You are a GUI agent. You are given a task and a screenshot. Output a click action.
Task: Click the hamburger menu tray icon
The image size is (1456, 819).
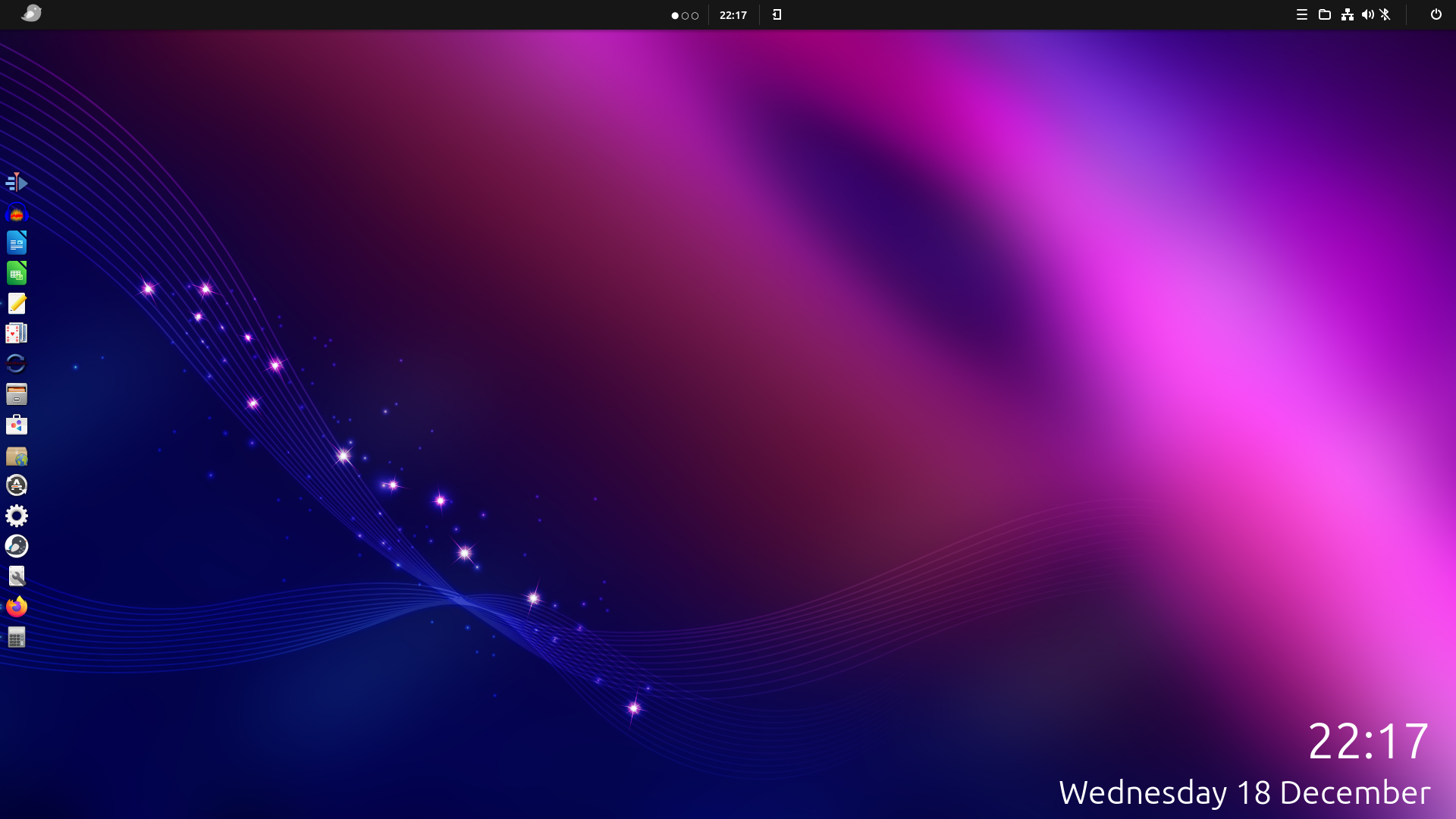pyautogui.click(x=1302, y=14)
